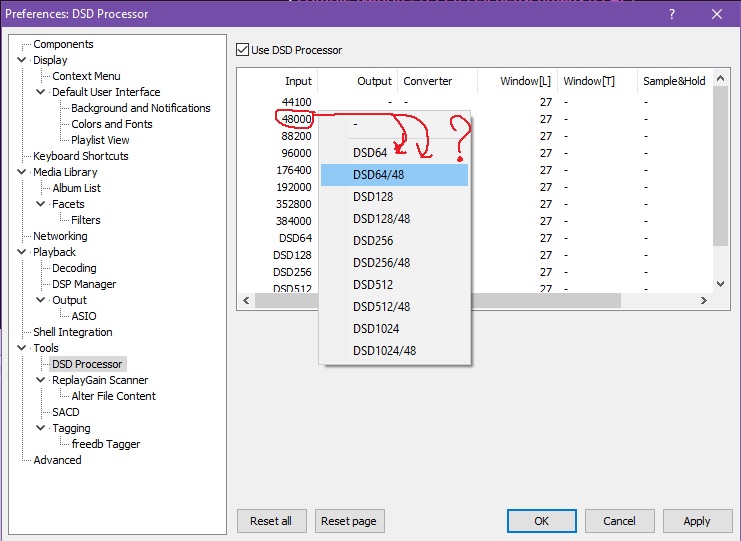Toggle the Use DSD Processor checkbox

pyautogui.click(x=242, y=50)
